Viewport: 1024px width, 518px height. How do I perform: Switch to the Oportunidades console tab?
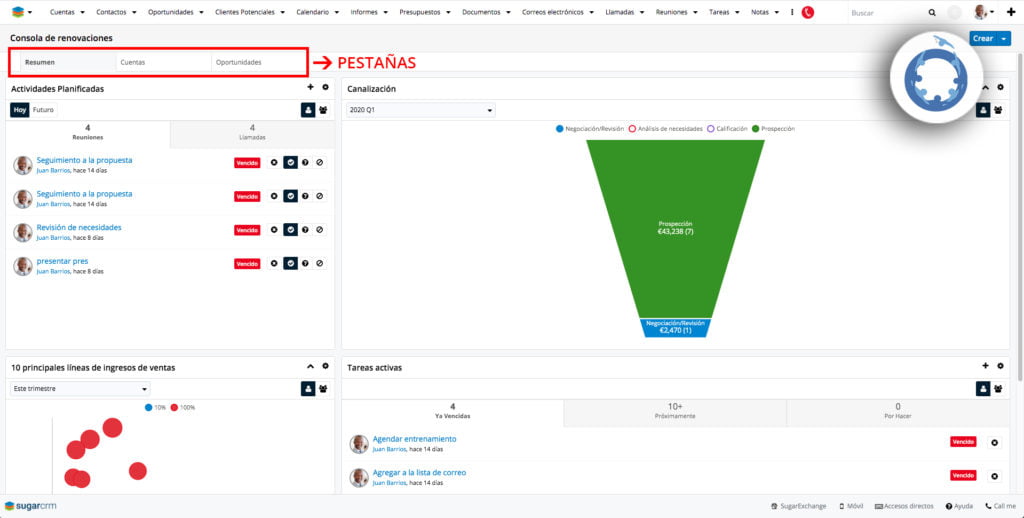coord(239,62)
